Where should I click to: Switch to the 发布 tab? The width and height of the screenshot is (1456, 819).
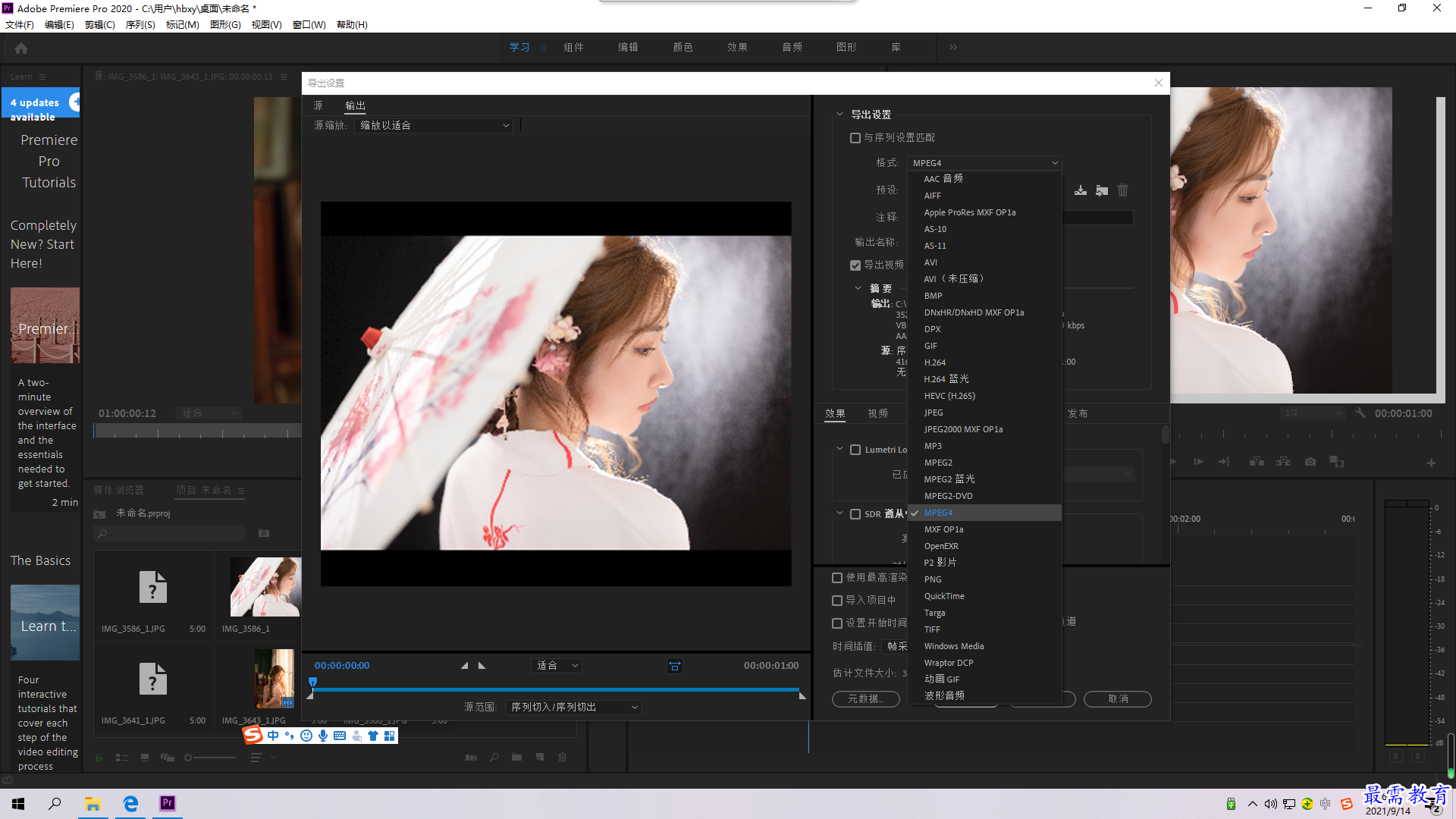(x=1078, y=413)
